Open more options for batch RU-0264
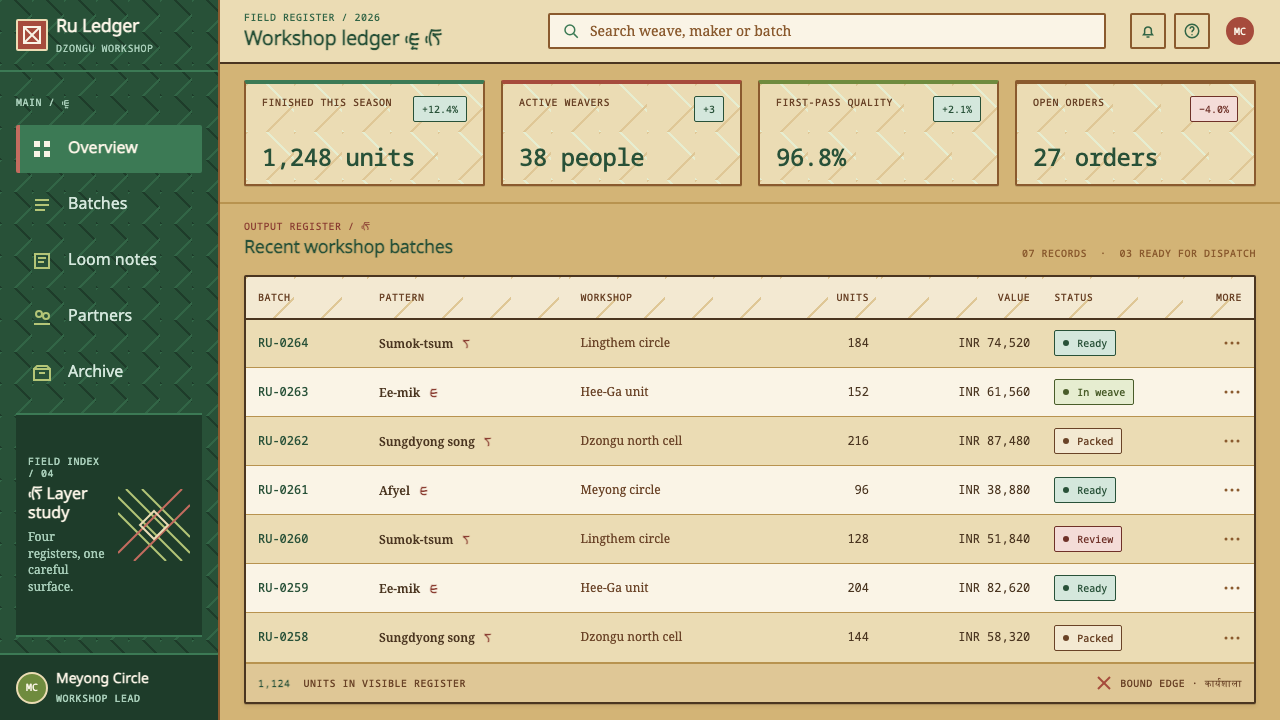This screenshot has height=720, width=1280. (x=1232, y=343)
